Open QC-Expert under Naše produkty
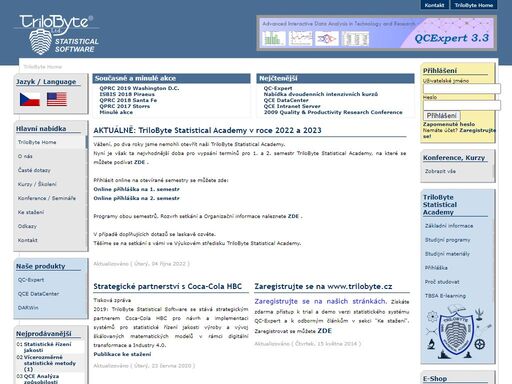Image resolution: width=512 pixels, height=384 pixels. (31, 280)
